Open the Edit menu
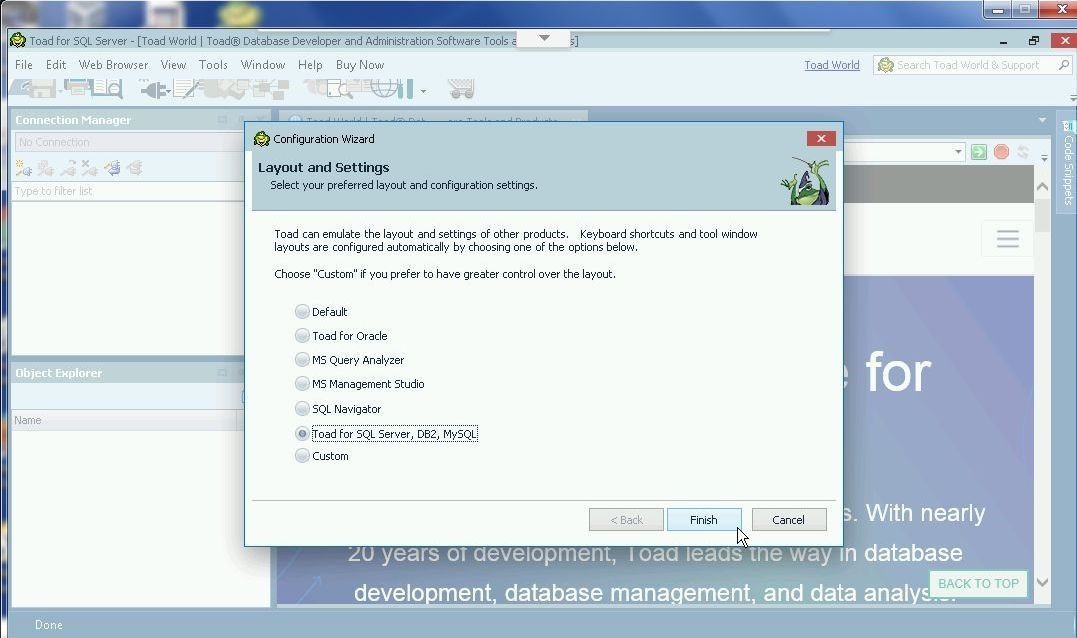This screenshot has height=638, width=1077. point(56,65)
